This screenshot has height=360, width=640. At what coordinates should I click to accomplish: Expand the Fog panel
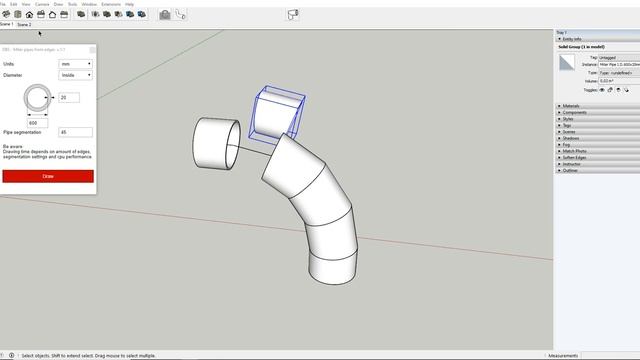[x=598, y=145]
